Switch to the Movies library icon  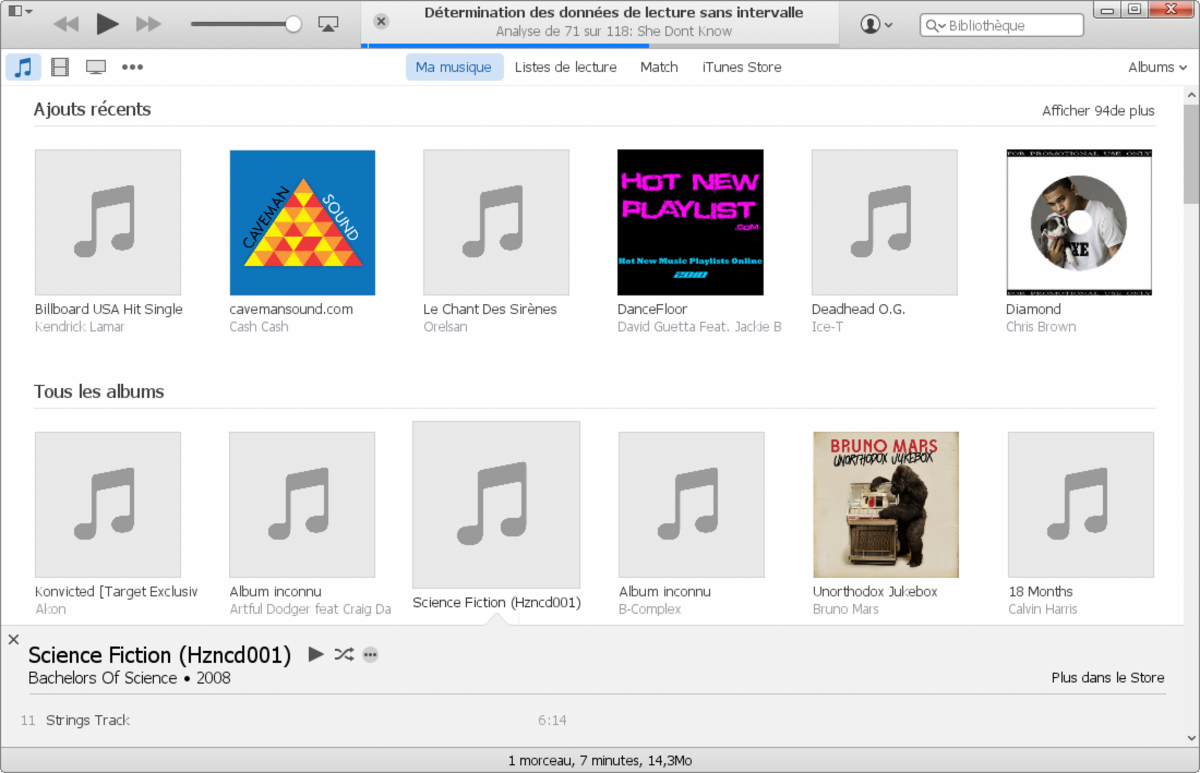click(60, 67)
